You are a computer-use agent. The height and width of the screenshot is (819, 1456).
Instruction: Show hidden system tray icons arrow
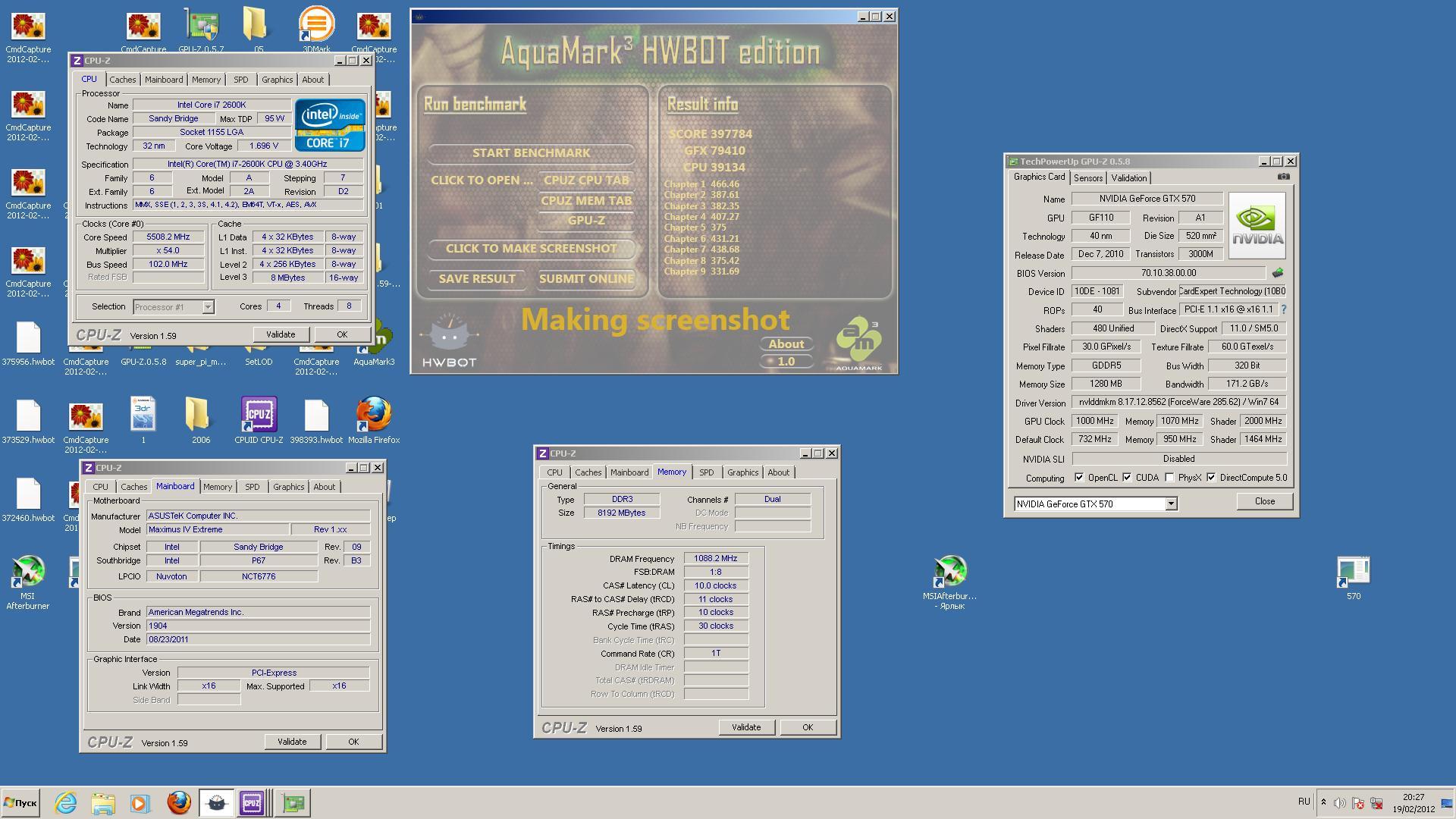click(x=1323, y=802)
